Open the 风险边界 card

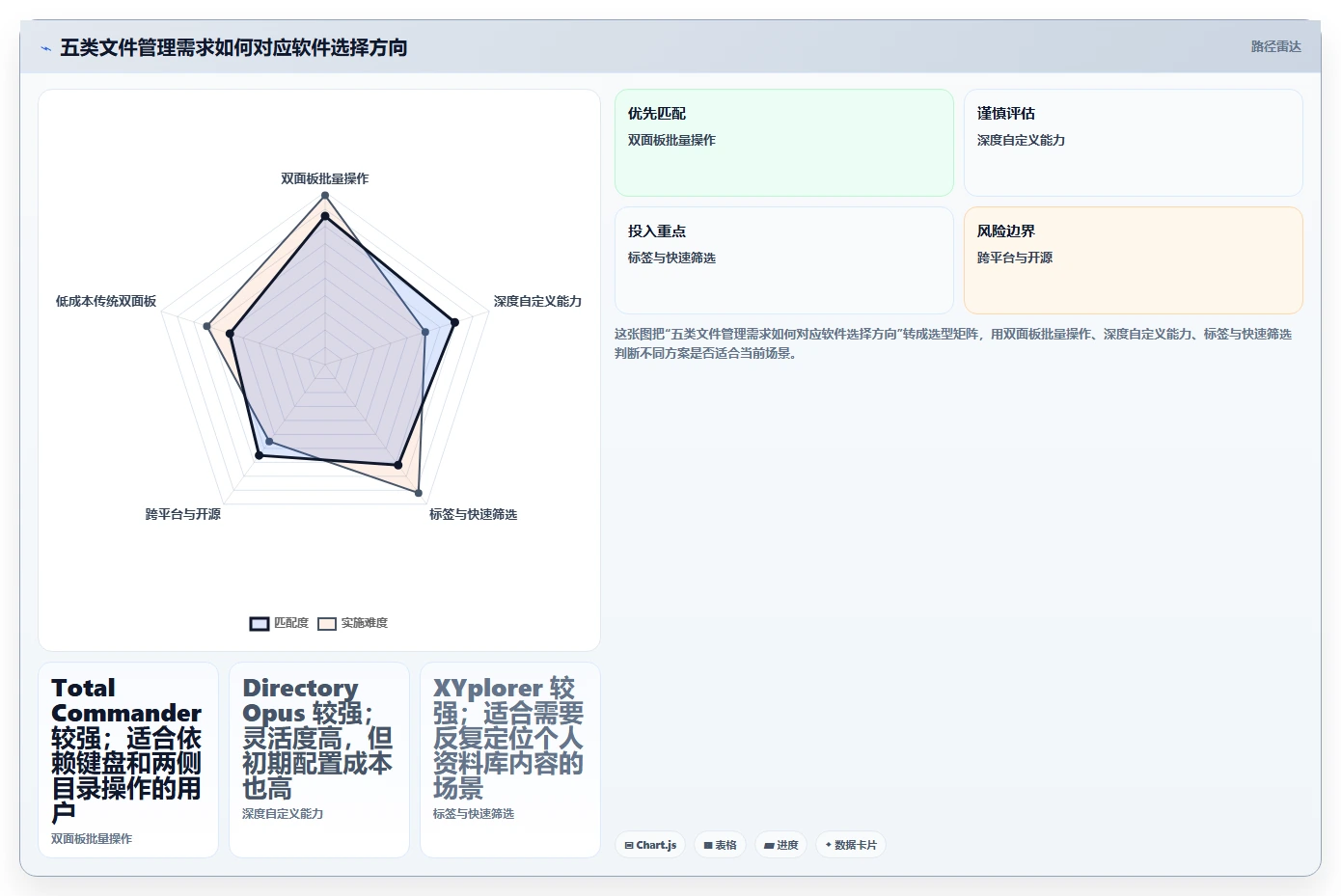(x=1134, y=260)
